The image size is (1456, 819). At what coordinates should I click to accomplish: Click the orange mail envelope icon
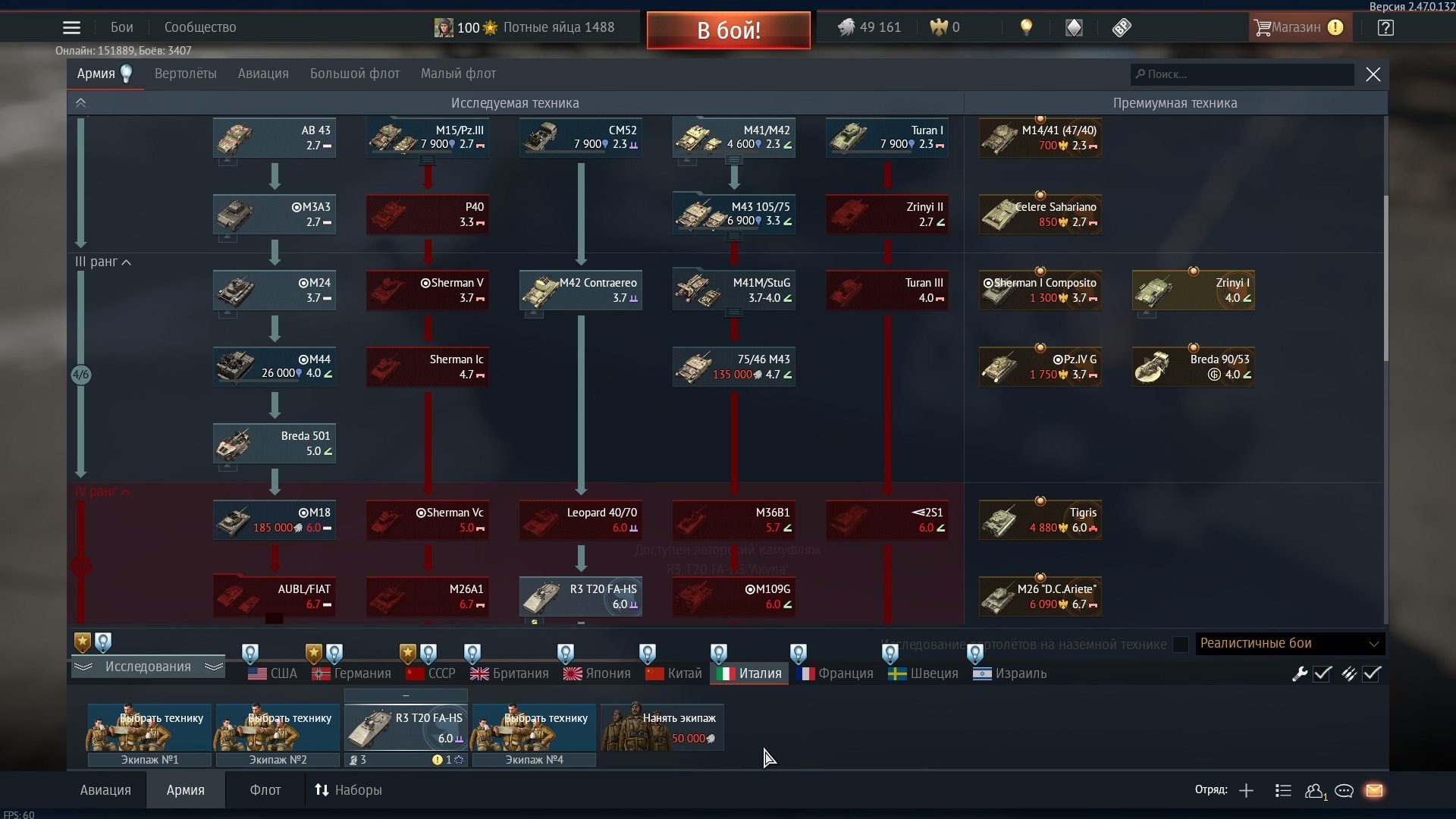pos(1374,791)
